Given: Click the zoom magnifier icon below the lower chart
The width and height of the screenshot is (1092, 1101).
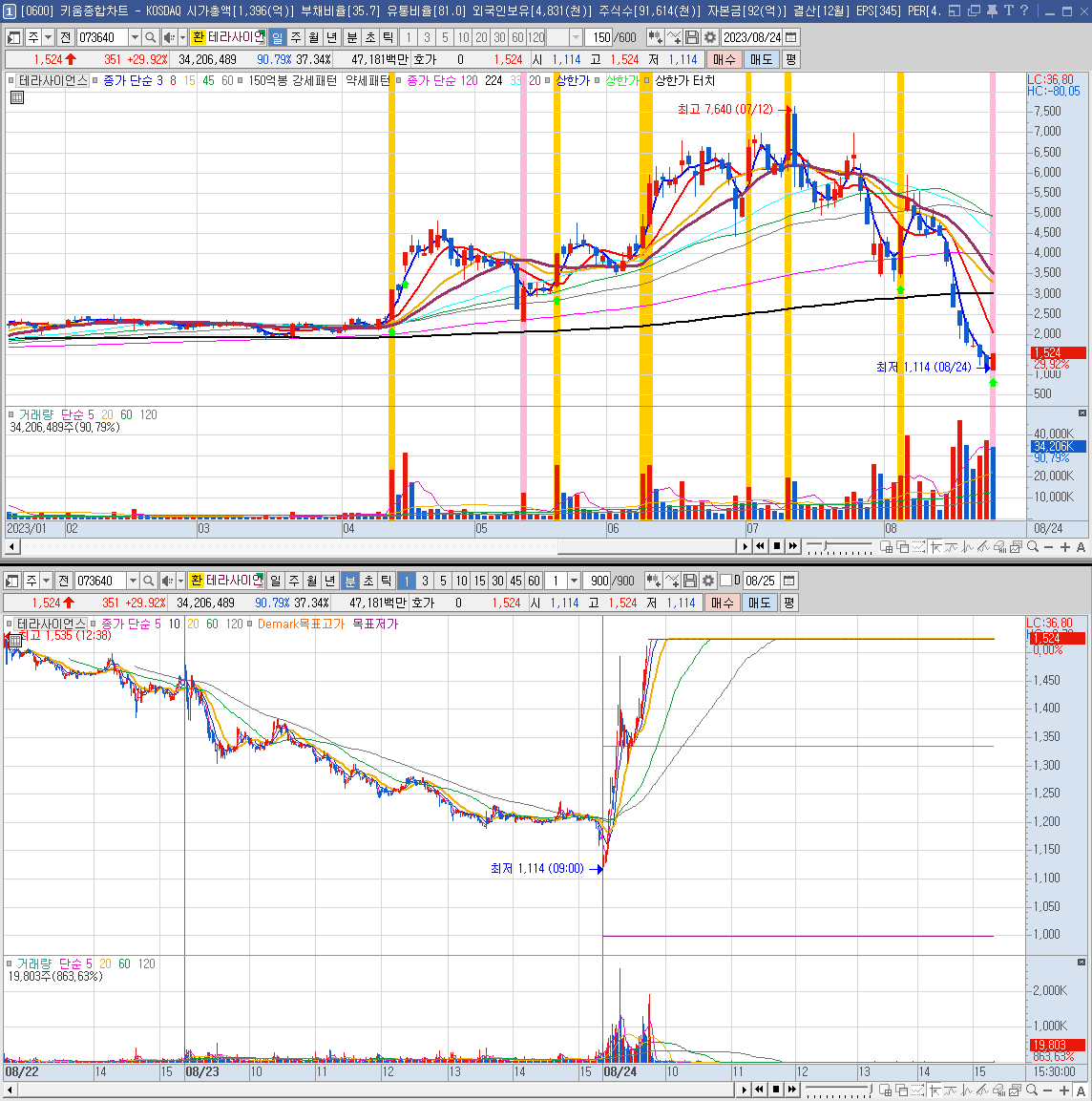Looking at the screenshot, I should tap(1033, 1090).
